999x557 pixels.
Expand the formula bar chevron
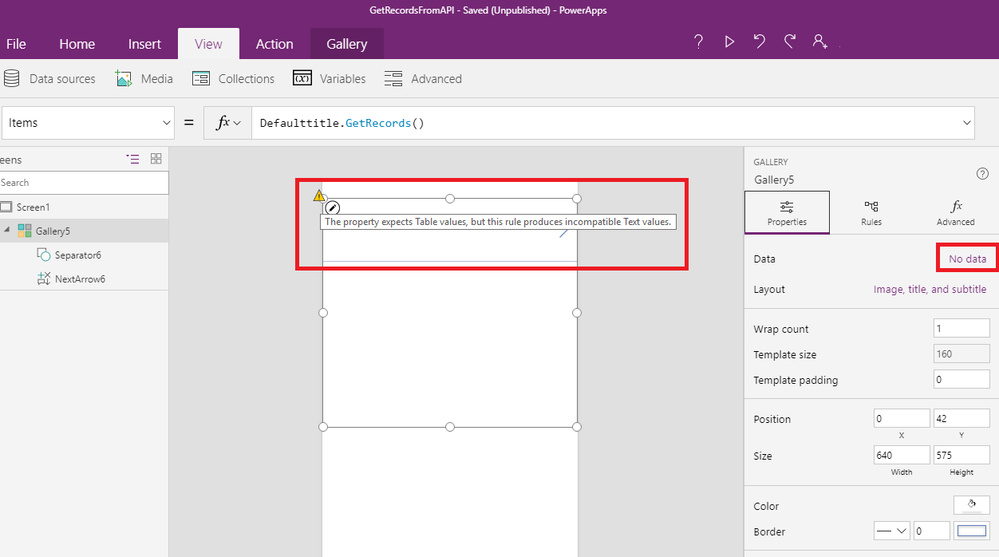967,122
